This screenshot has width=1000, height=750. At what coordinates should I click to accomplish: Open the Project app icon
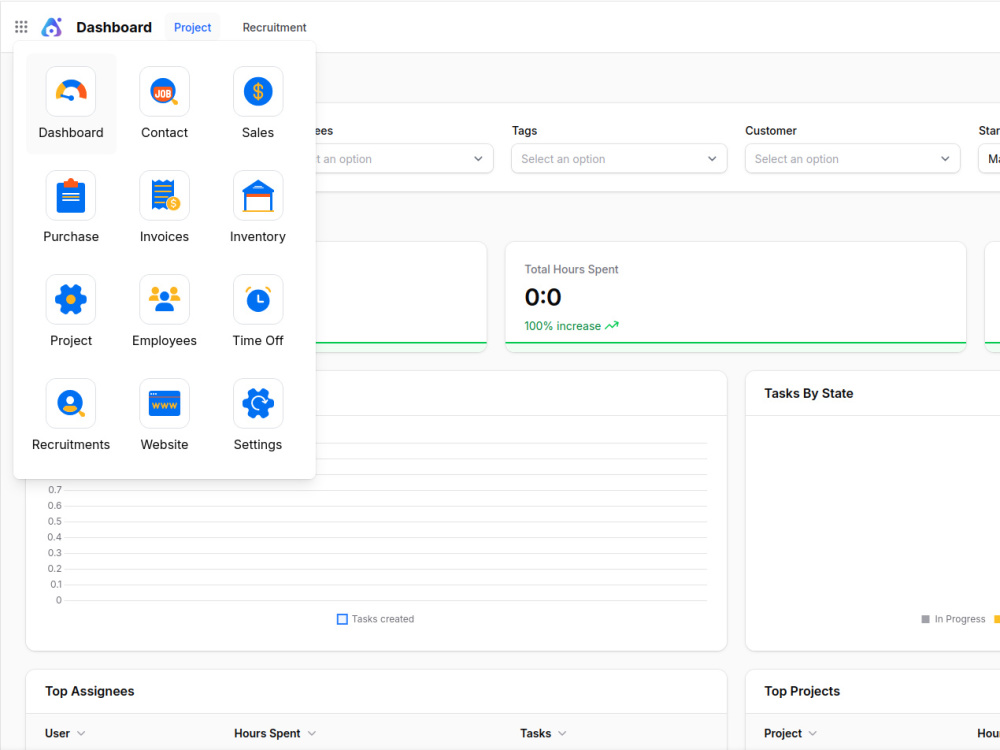71,299
